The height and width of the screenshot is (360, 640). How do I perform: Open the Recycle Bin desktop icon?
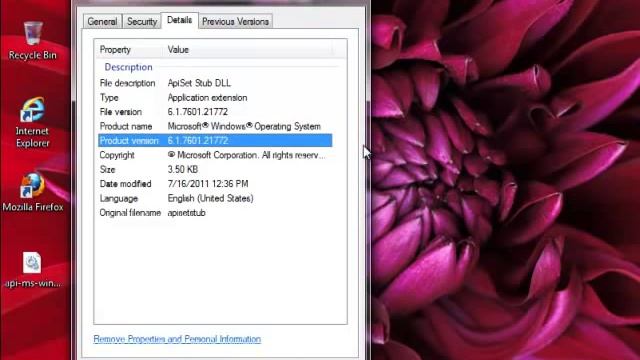click(33, 41)
